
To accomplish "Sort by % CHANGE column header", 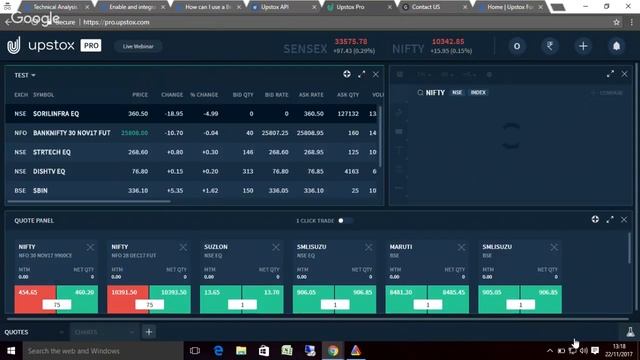I will [204, 95].
